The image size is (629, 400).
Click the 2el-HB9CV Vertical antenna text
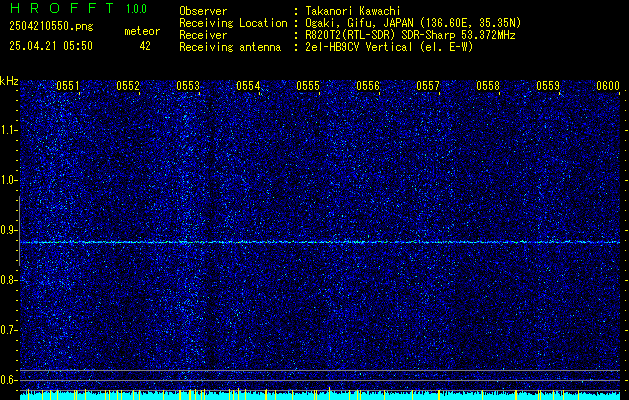pyautogui.click(x=389, y=47)
